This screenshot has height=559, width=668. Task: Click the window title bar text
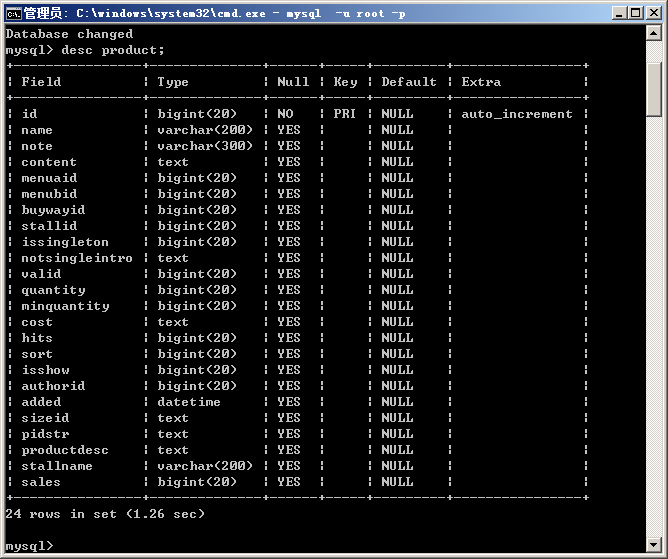(x=214, y=14)
